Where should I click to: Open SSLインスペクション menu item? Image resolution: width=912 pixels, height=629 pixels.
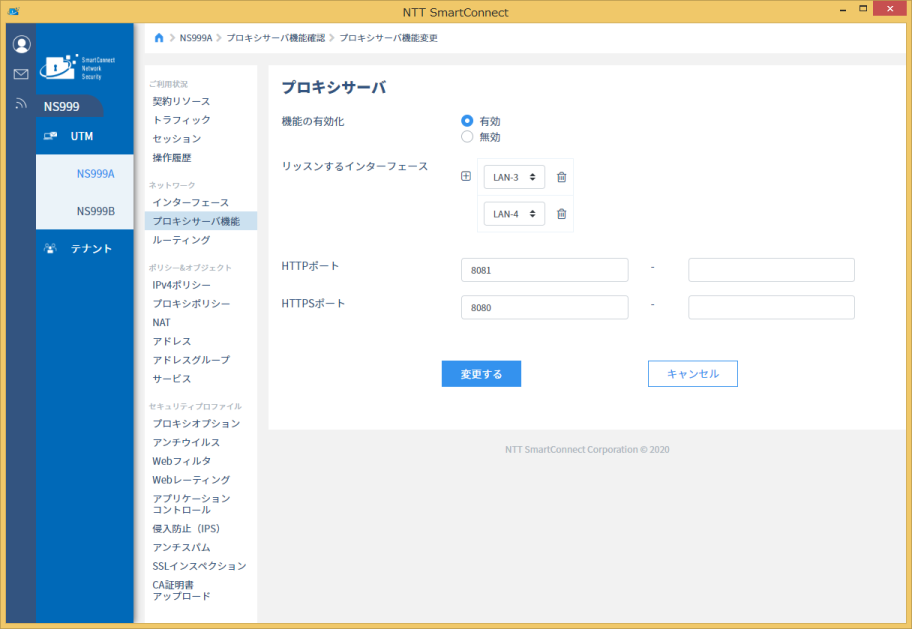[201, 566]
